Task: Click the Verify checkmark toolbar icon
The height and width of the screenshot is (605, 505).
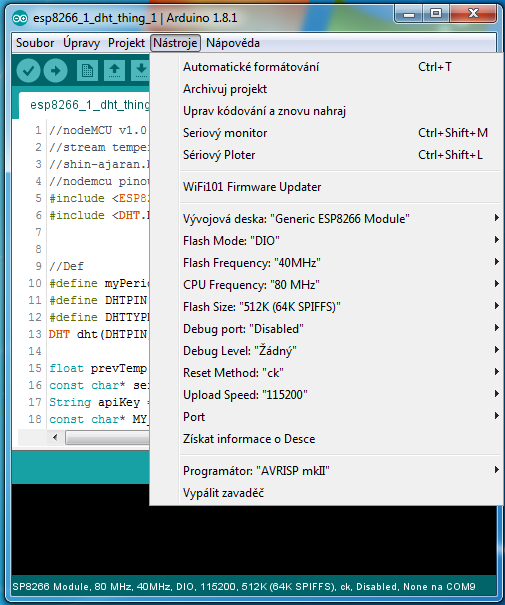Action: pyautogui.click(x=28, y=71)
